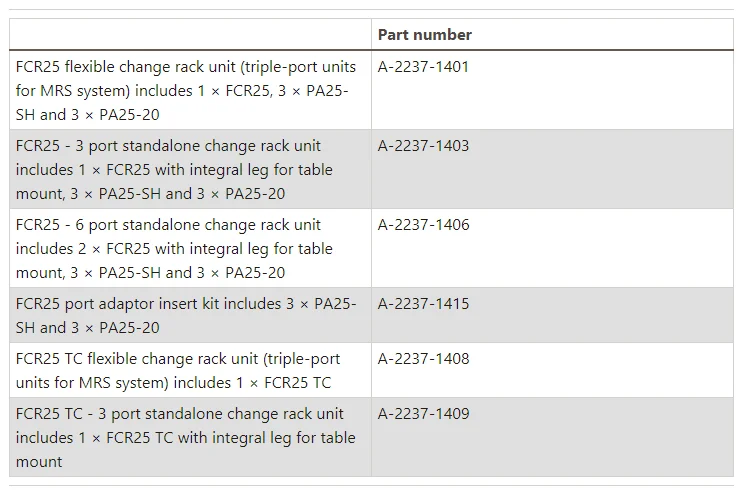
Task: Click 'SH and 3 × PA25-20' in the insert kit row
Action: (x=88, y=328)
